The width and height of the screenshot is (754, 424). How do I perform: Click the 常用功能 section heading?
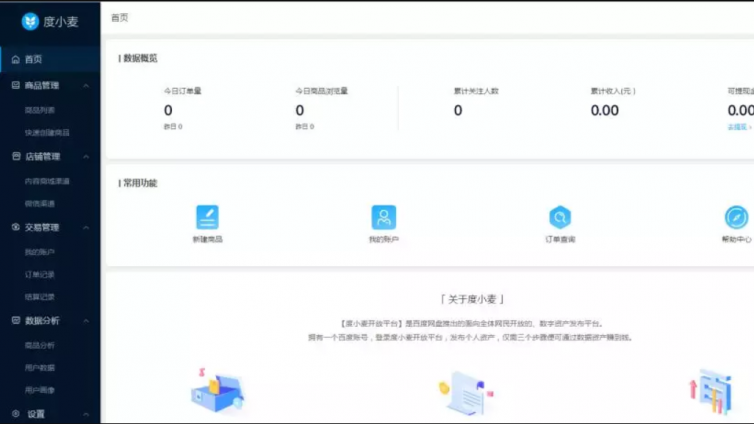(138, 183)
